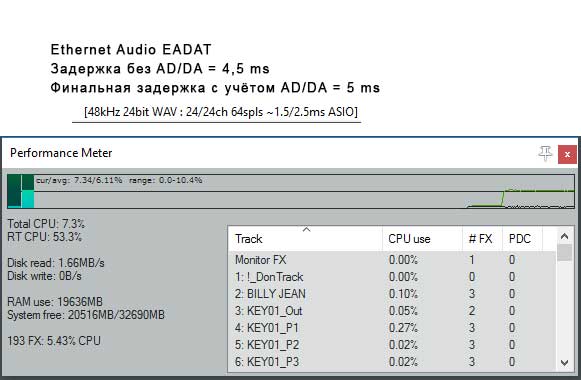
Task: Click the track list scrollbar thumb
Action: pyautogui.click(x=564, y=253)
